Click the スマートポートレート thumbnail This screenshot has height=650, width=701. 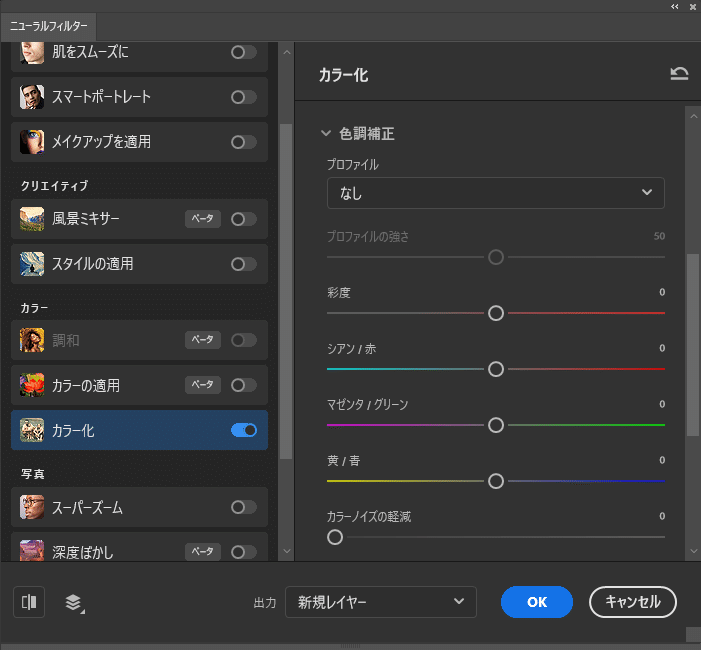(x=32, y=97)
